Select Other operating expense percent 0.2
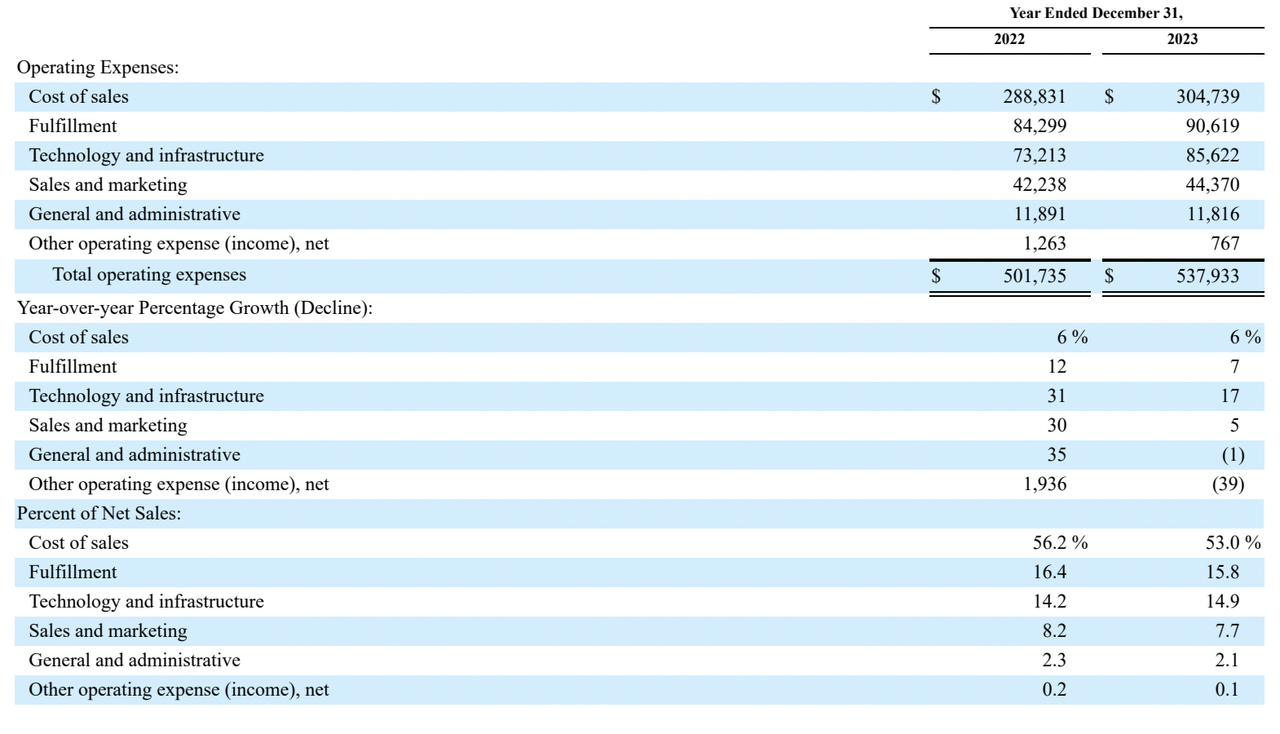The height and width of the screenshot is (734, 1280). tap(1054, 690)
